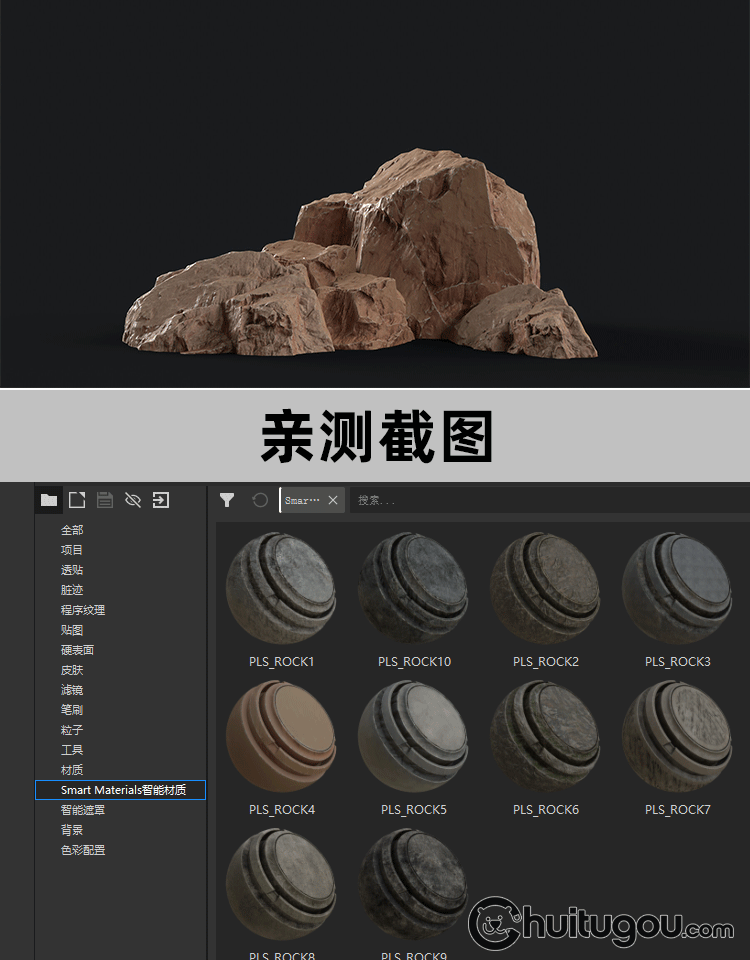This screenshot has width=750, height=960.
Task: Click the circular reset arrow icon
Action: [x=260, y=500]
